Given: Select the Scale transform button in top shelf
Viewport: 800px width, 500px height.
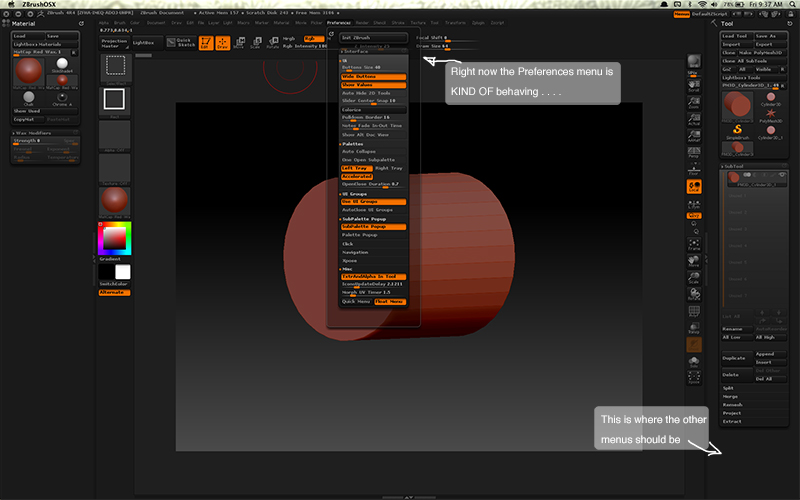Looking at the screenshot, I should (x=256, y=43).
